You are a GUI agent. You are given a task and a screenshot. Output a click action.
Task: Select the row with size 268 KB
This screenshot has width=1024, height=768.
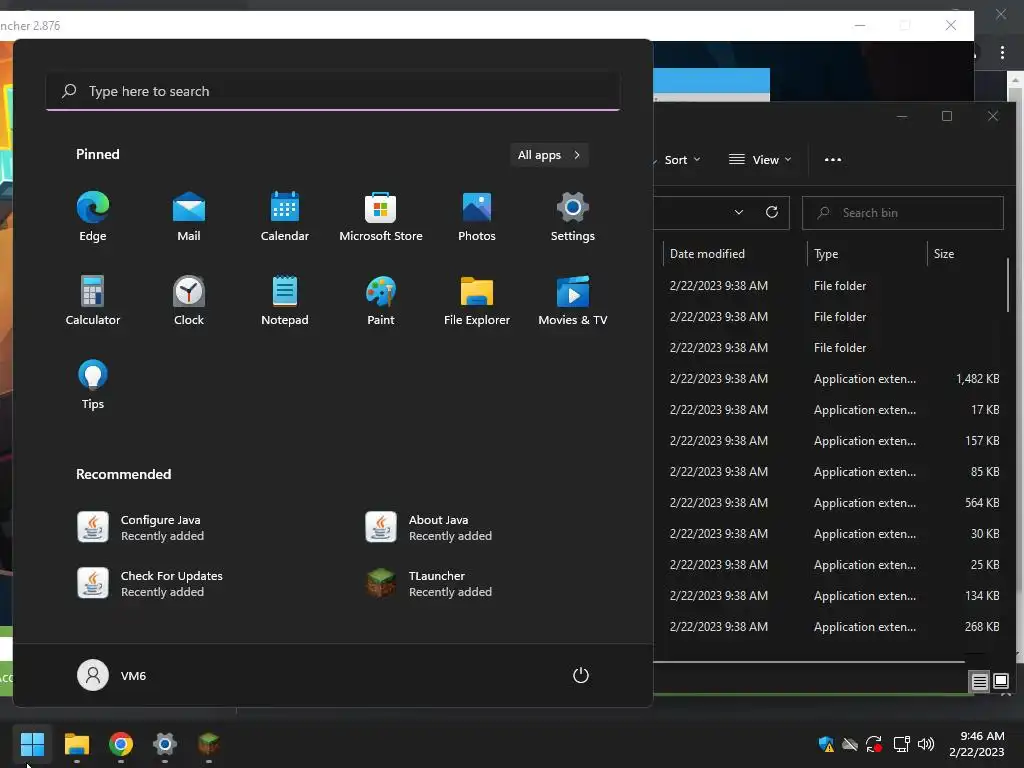[829, 627]
